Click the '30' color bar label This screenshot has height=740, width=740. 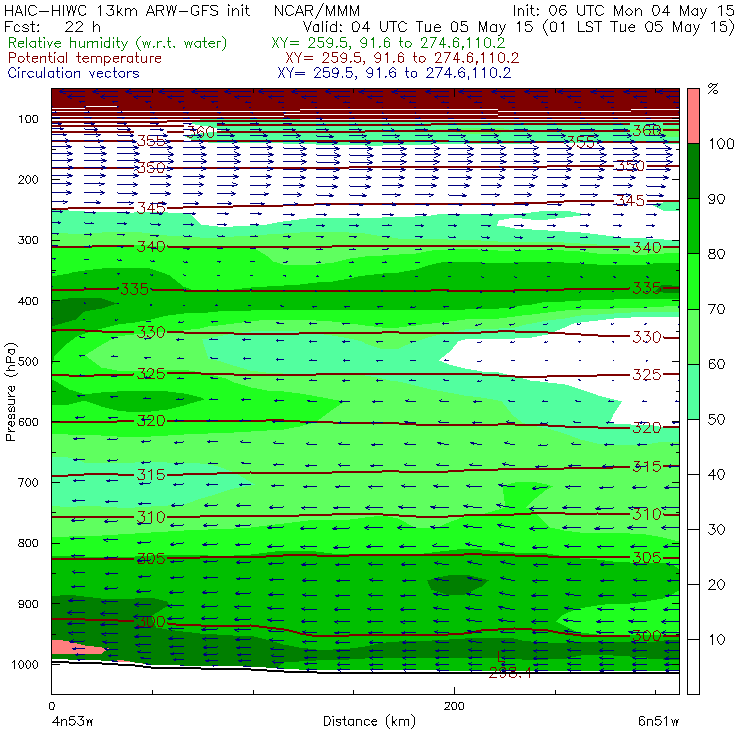point(717,530)
